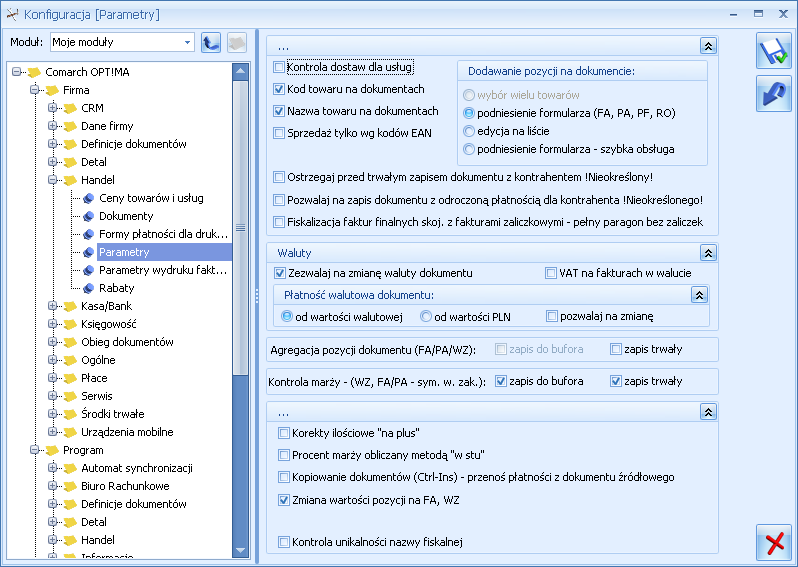Click the Automat synchronizacji folder icon
Viewport: 798px width, 567px height.
point(70,468)
